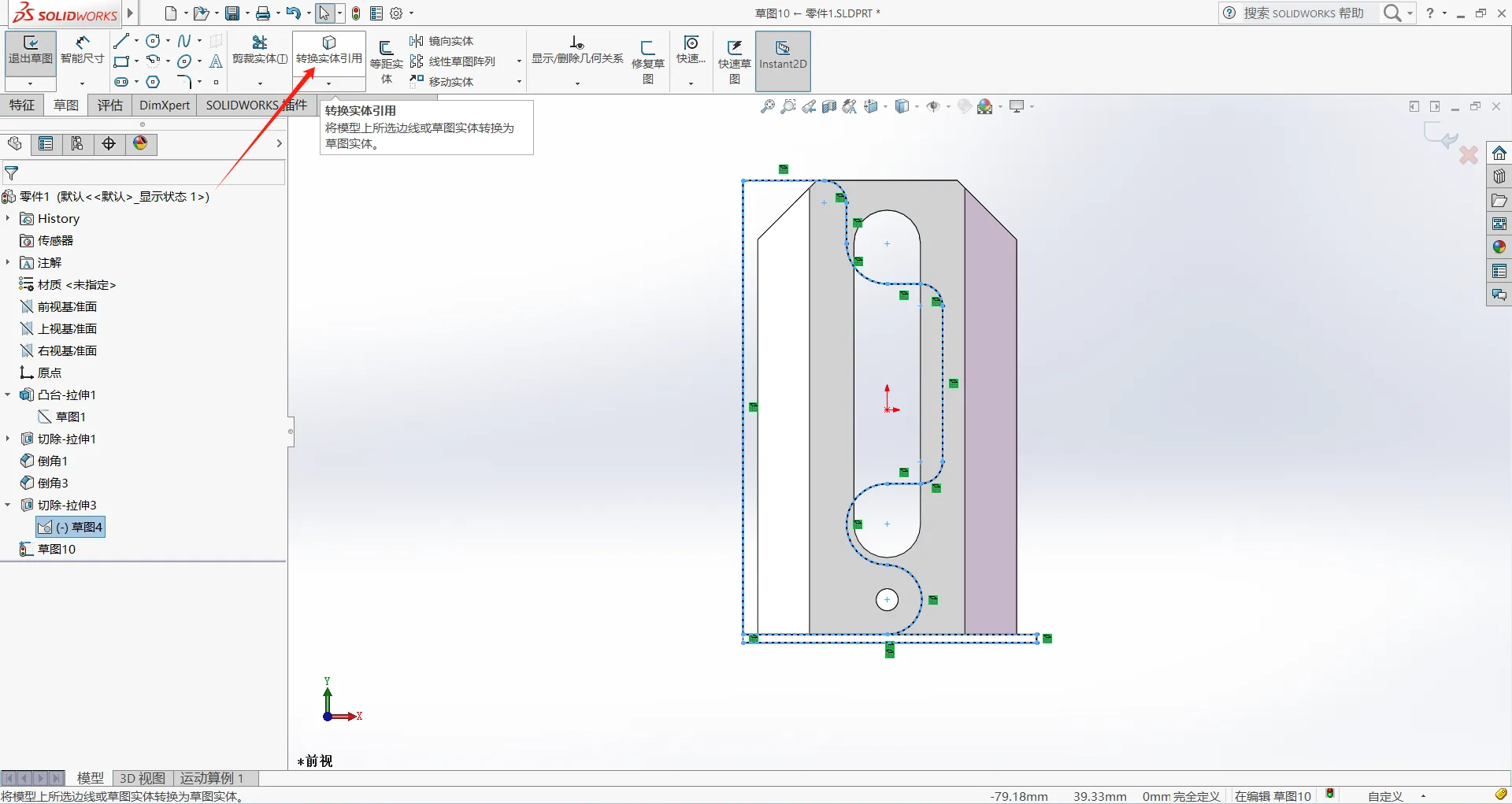Select the Circle sketch tool
Image resolution: width=1512 pixels, height=804 pixels.
tap(154, 41)
